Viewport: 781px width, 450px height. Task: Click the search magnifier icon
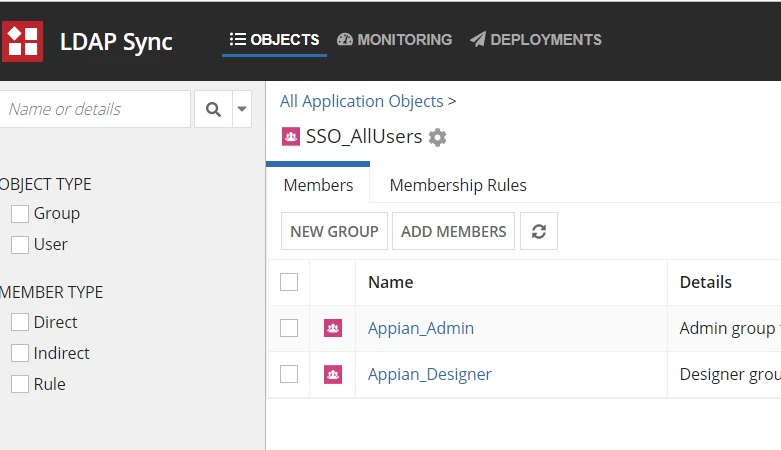(213, 109)
